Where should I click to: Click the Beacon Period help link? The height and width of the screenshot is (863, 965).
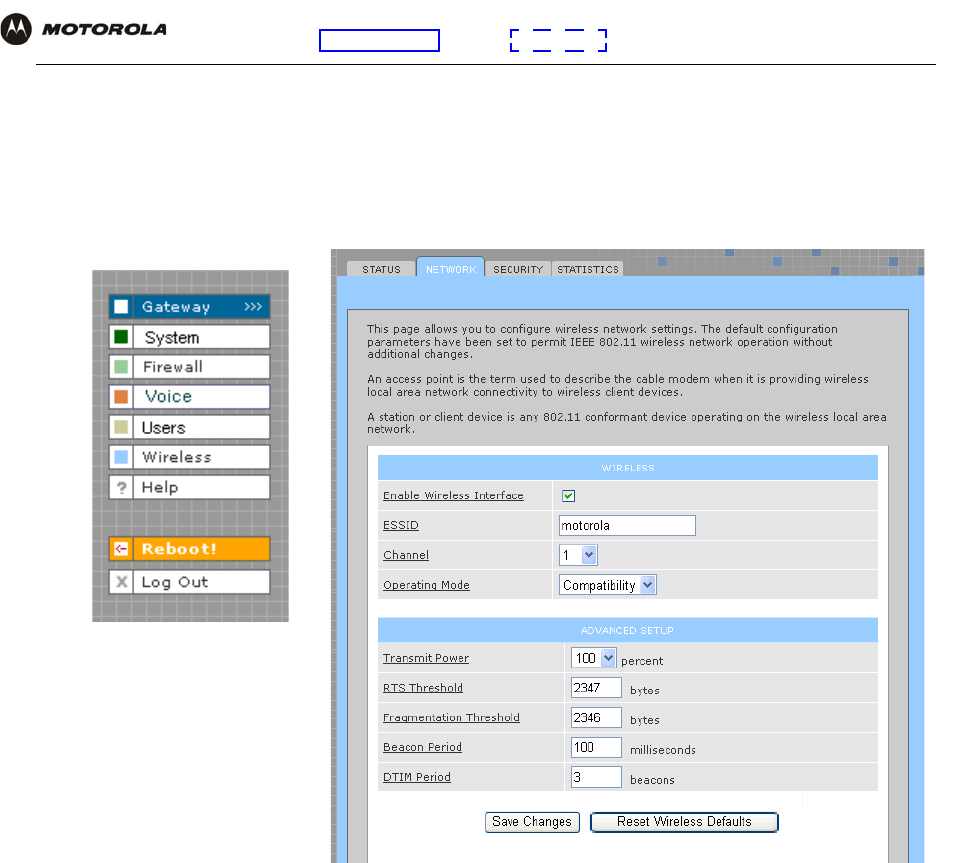tap(422, 747)
